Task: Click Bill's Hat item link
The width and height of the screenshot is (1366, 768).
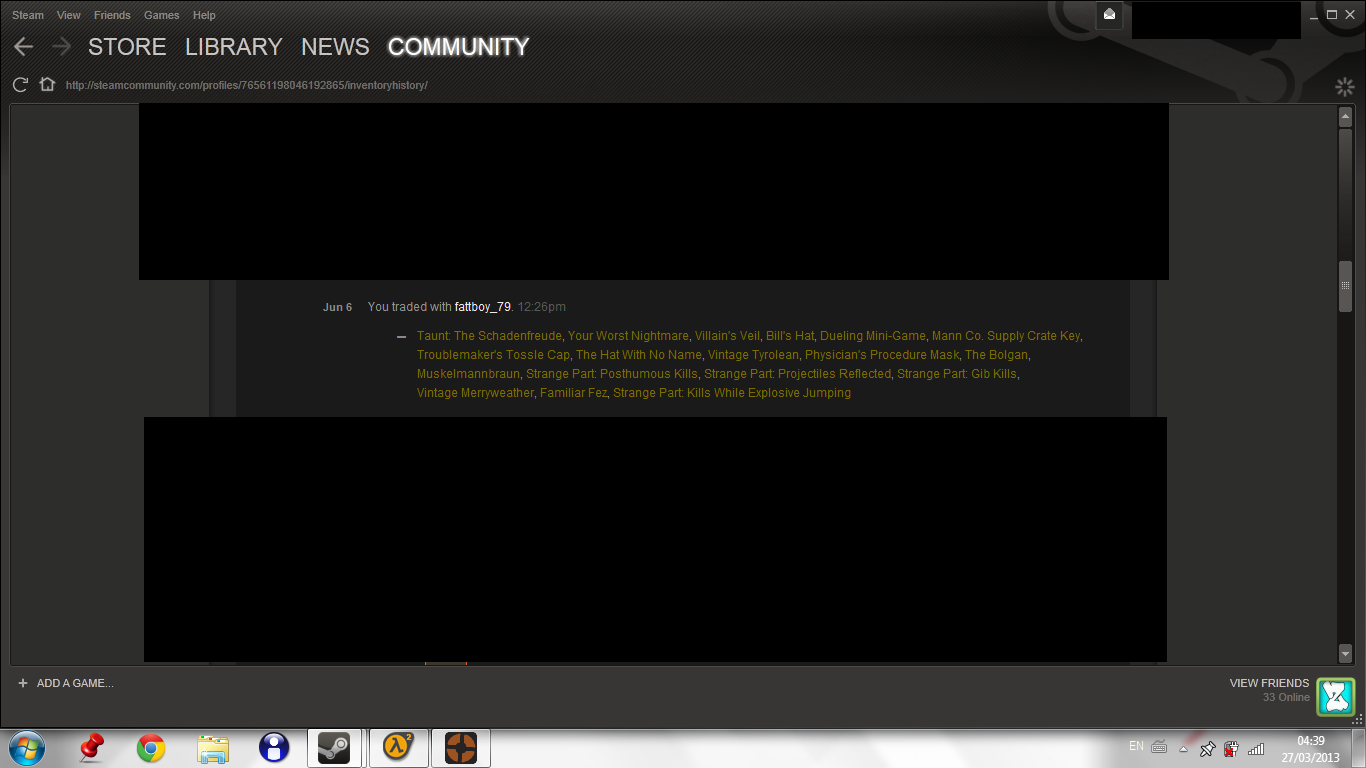Action: tap(790, 336)
